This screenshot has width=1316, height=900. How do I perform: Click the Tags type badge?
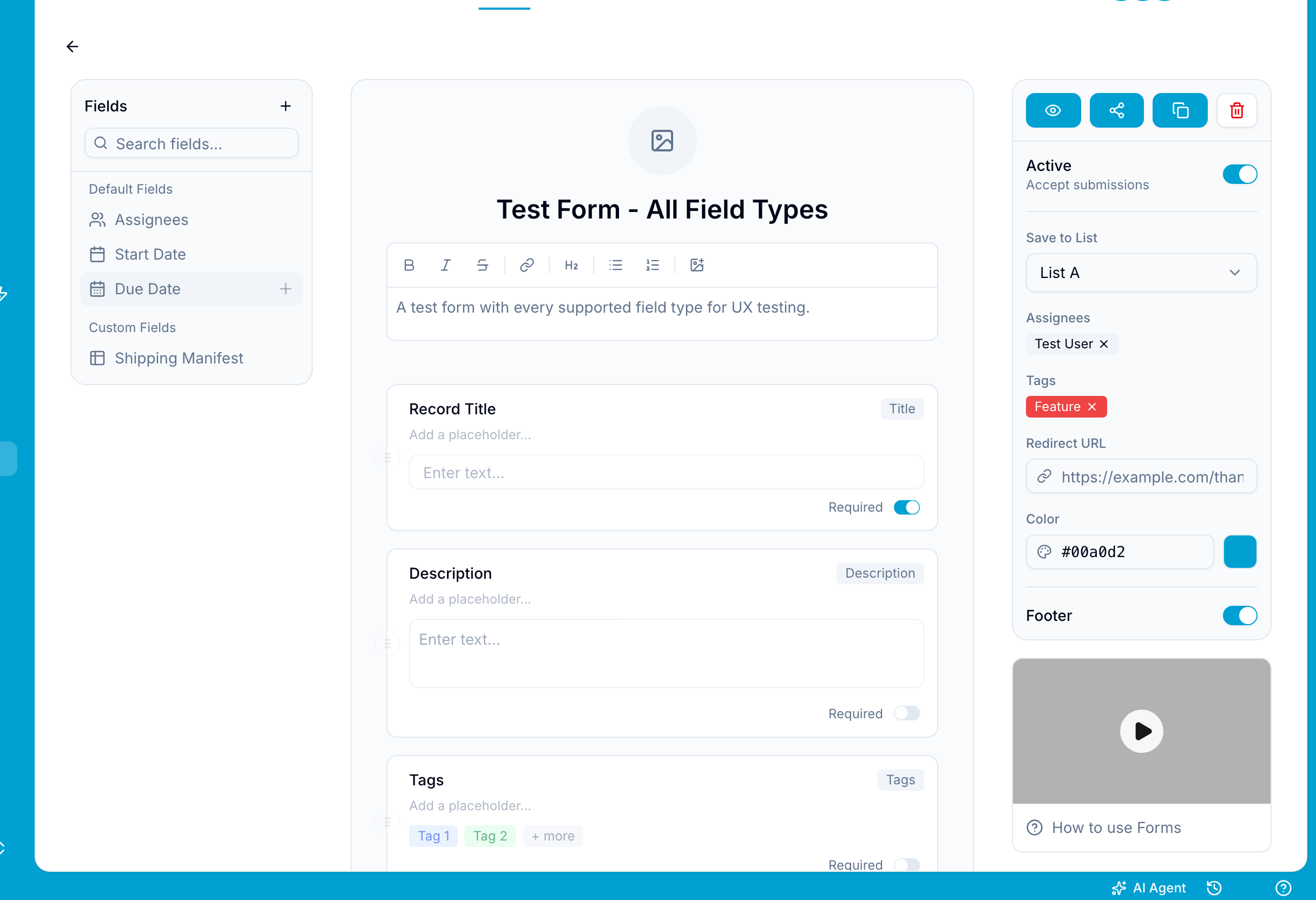900,779
